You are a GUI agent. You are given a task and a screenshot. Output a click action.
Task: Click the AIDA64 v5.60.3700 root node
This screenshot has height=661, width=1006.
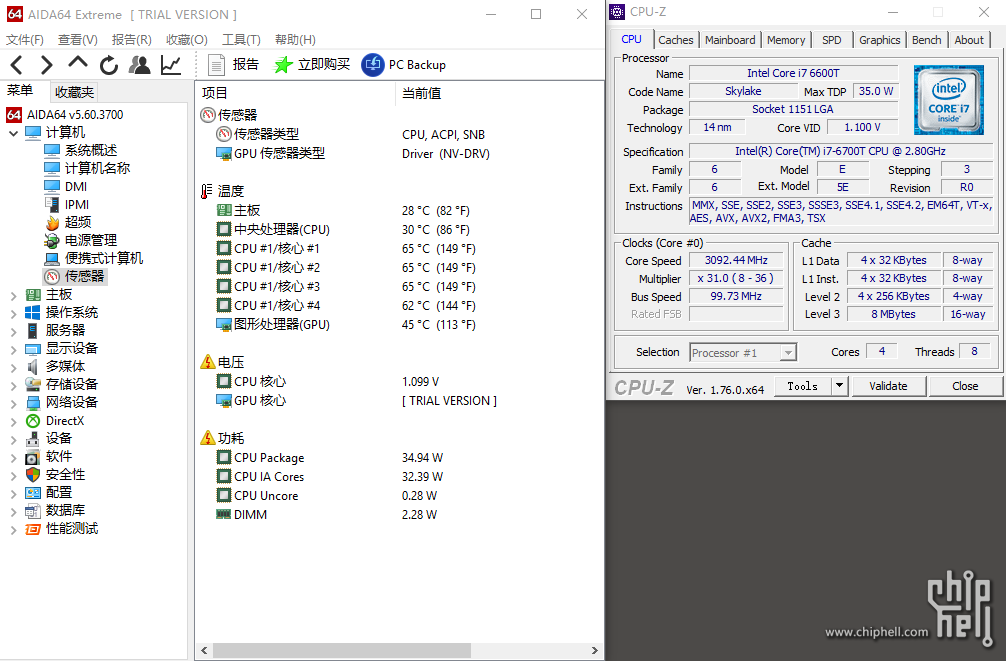click(x=65, y=115)
